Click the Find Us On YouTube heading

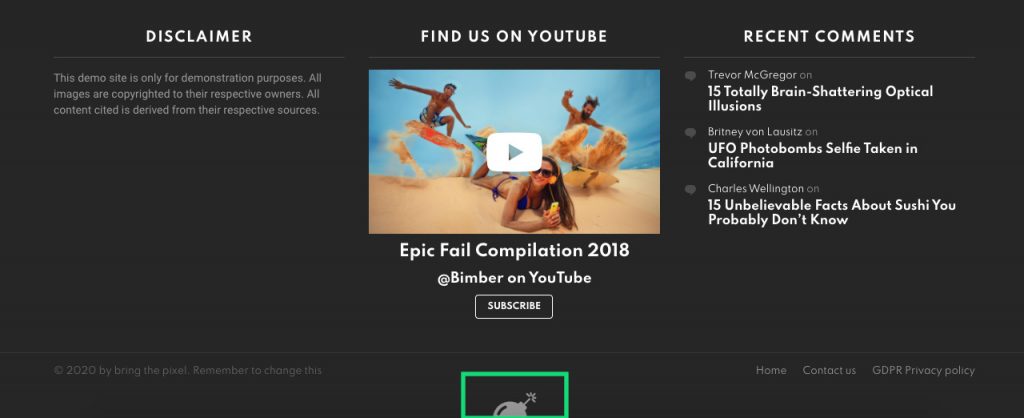point(515,37)
